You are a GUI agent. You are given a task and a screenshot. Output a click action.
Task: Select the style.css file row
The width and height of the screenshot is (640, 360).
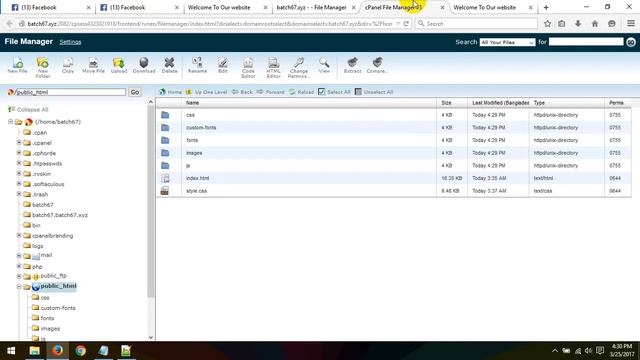393,191
